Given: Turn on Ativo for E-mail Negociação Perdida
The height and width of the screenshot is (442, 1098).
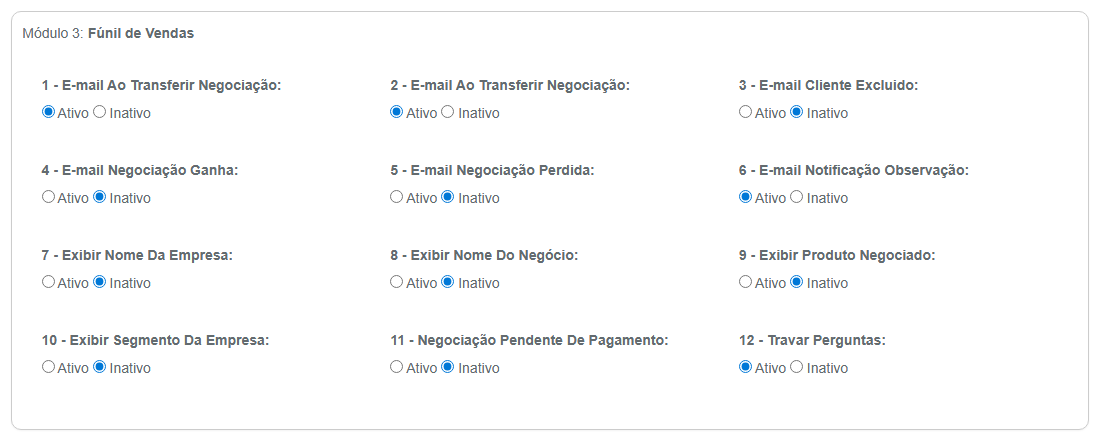Looking at the screenshot, I should 396,197.
